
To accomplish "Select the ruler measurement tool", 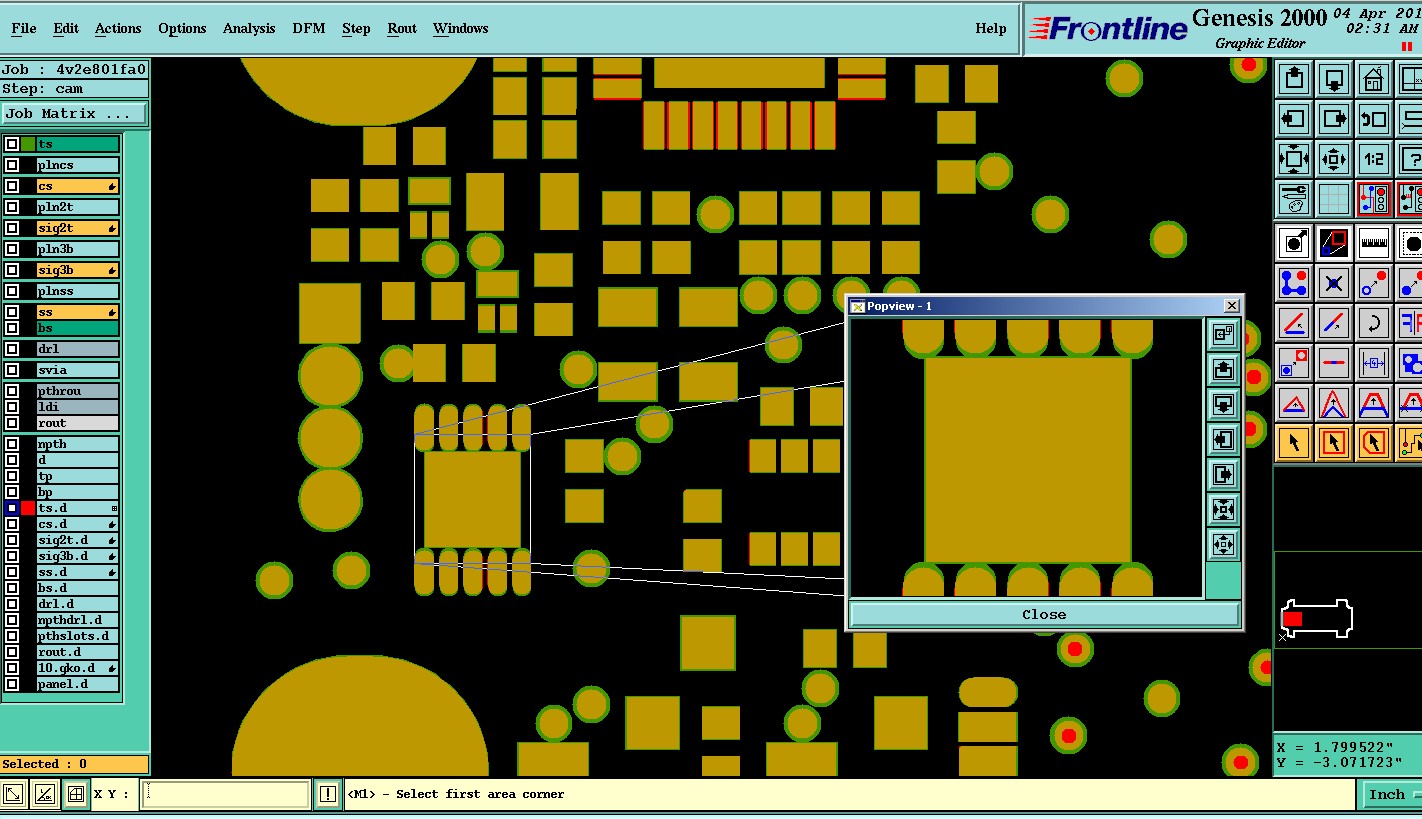I will (x=1374, y=242).
